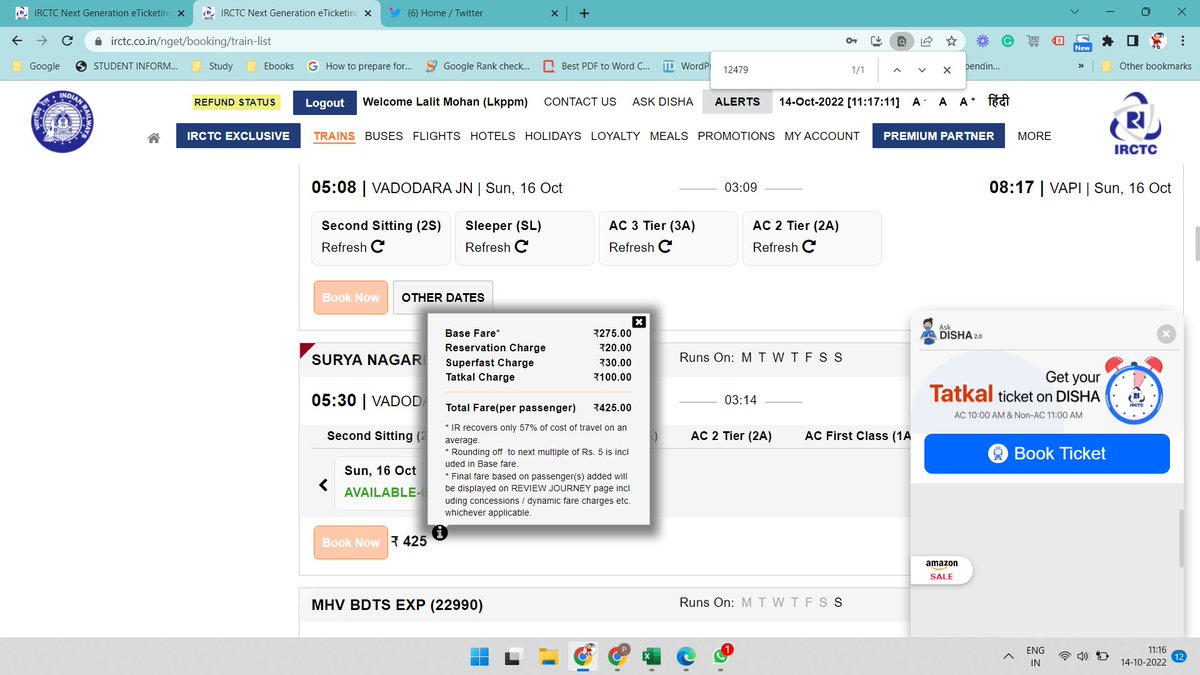The width and height of the screenshot is (1200, 675).
Task: Click Book Now next to ₹ 425
Action: (351, 542)
